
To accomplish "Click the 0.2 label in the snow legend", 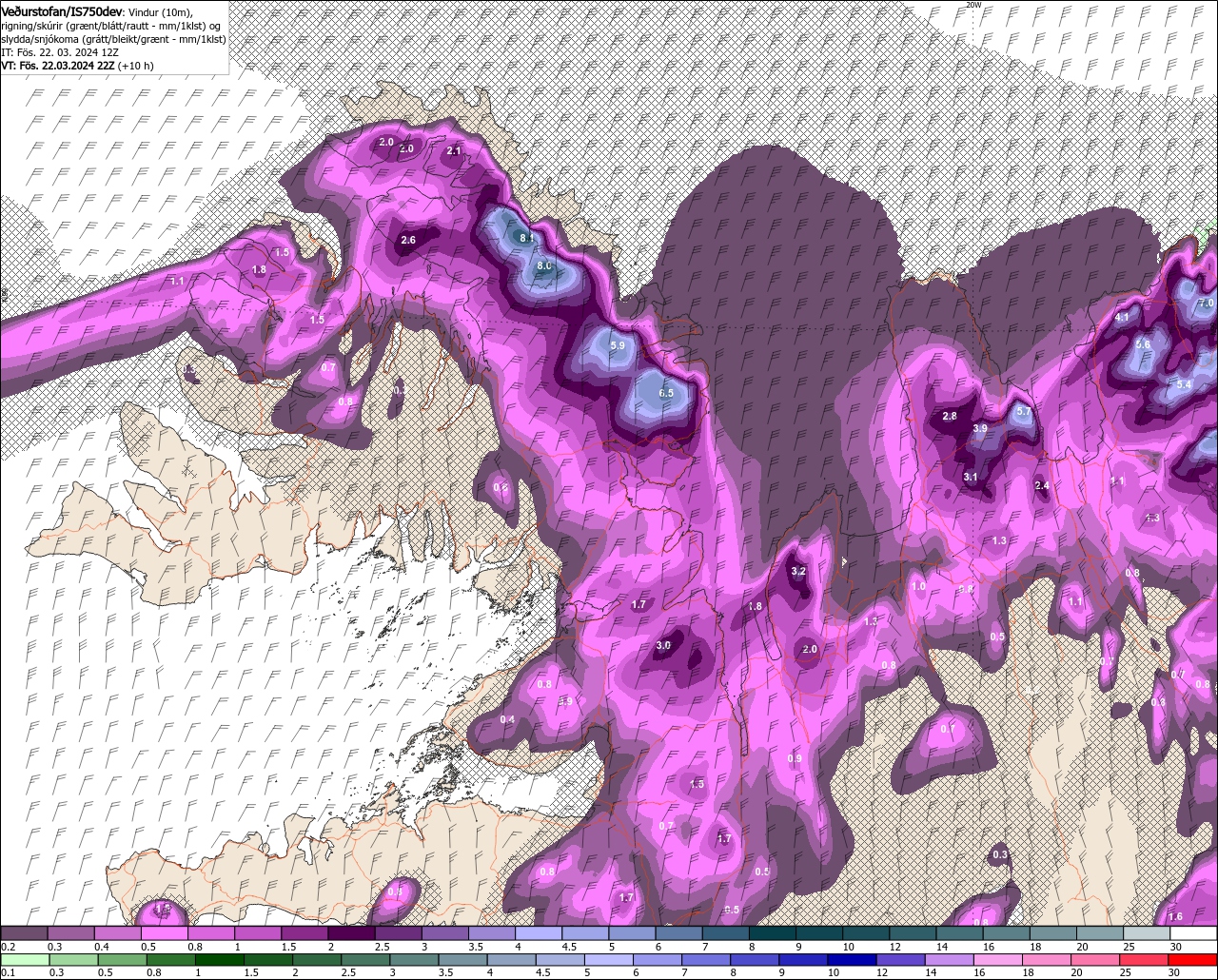I will 9,947.
